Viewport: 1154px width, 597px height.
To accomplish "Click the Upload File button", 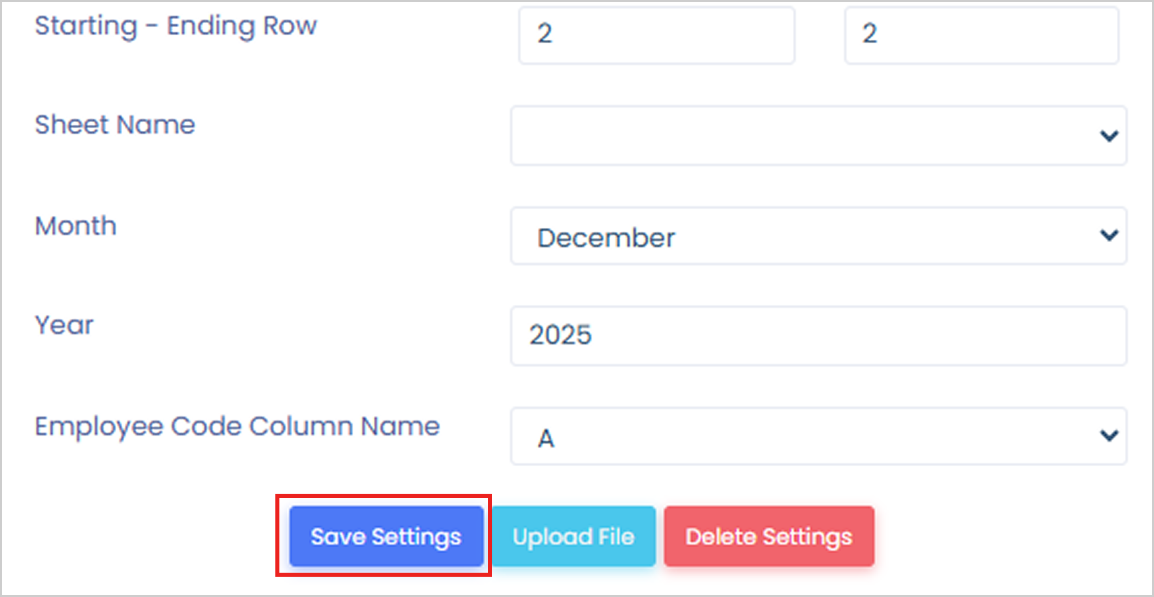I will 573,537.
